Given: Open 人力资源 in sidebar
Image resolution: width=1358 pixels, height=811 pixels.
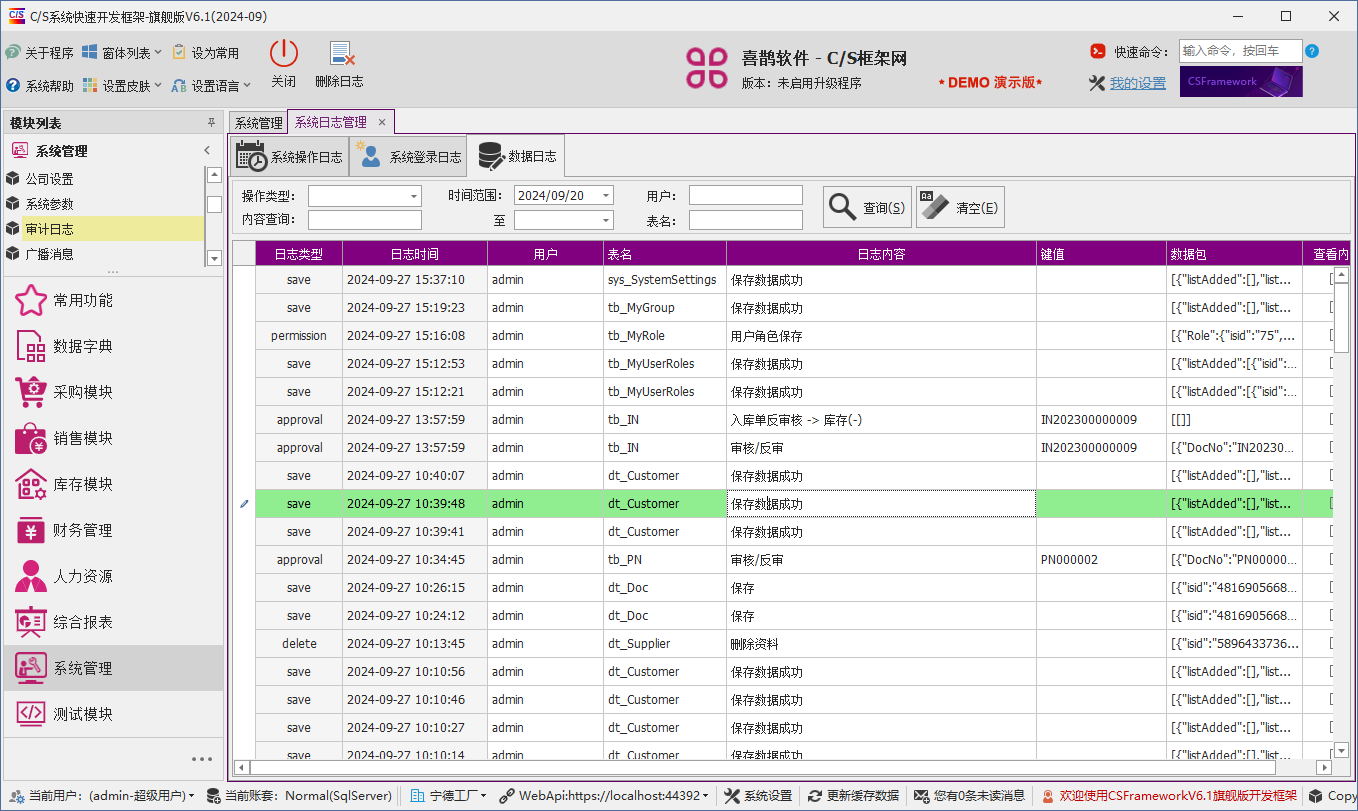Looking at the screenshot, I should pyautogui.click(x=114, y=576).
